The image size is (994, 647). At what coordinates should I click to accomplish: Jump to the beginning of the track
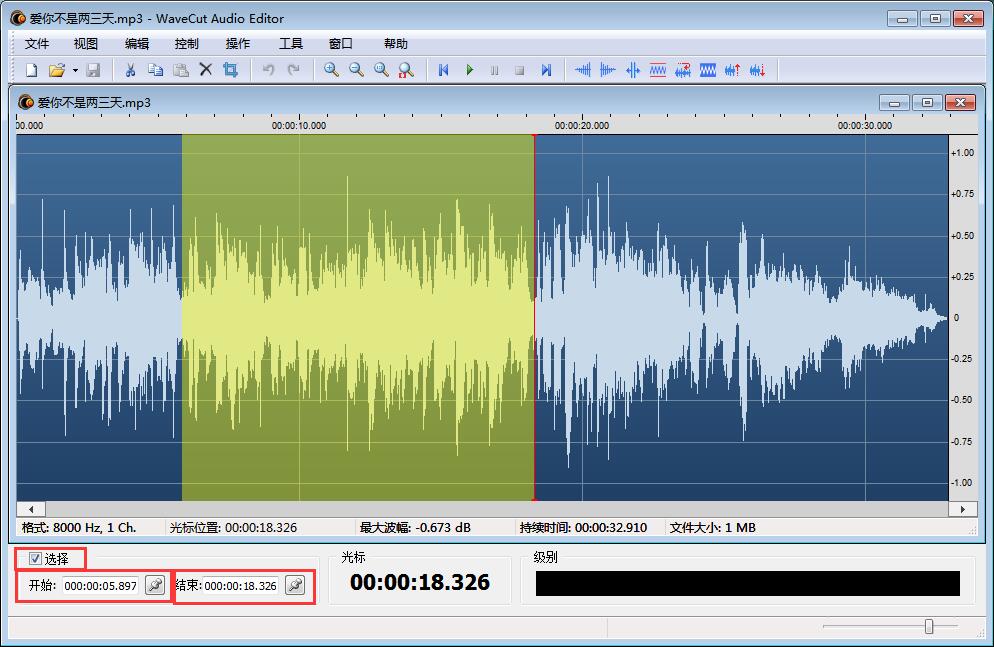click(x=444, y=70)
